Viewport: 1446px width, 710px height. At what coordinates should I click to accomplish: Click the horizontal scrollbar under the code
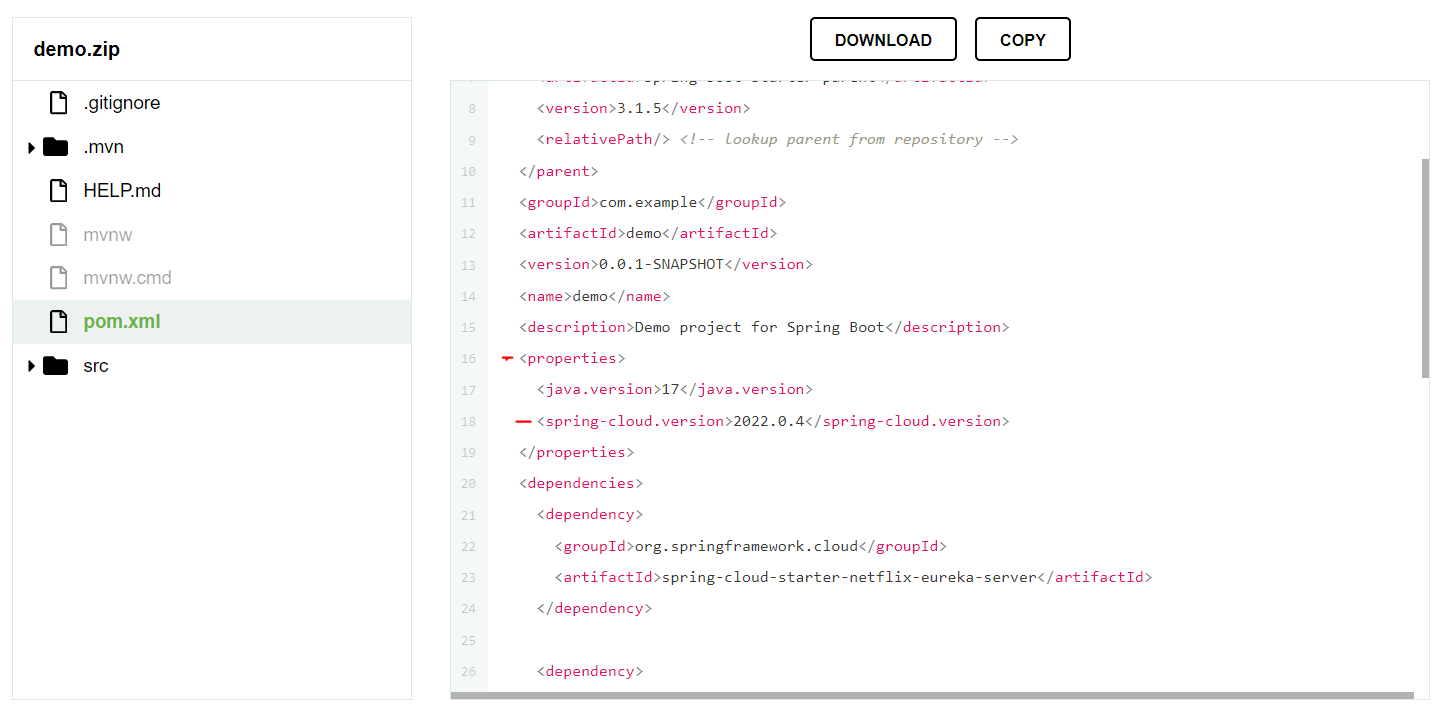[931, 695]
